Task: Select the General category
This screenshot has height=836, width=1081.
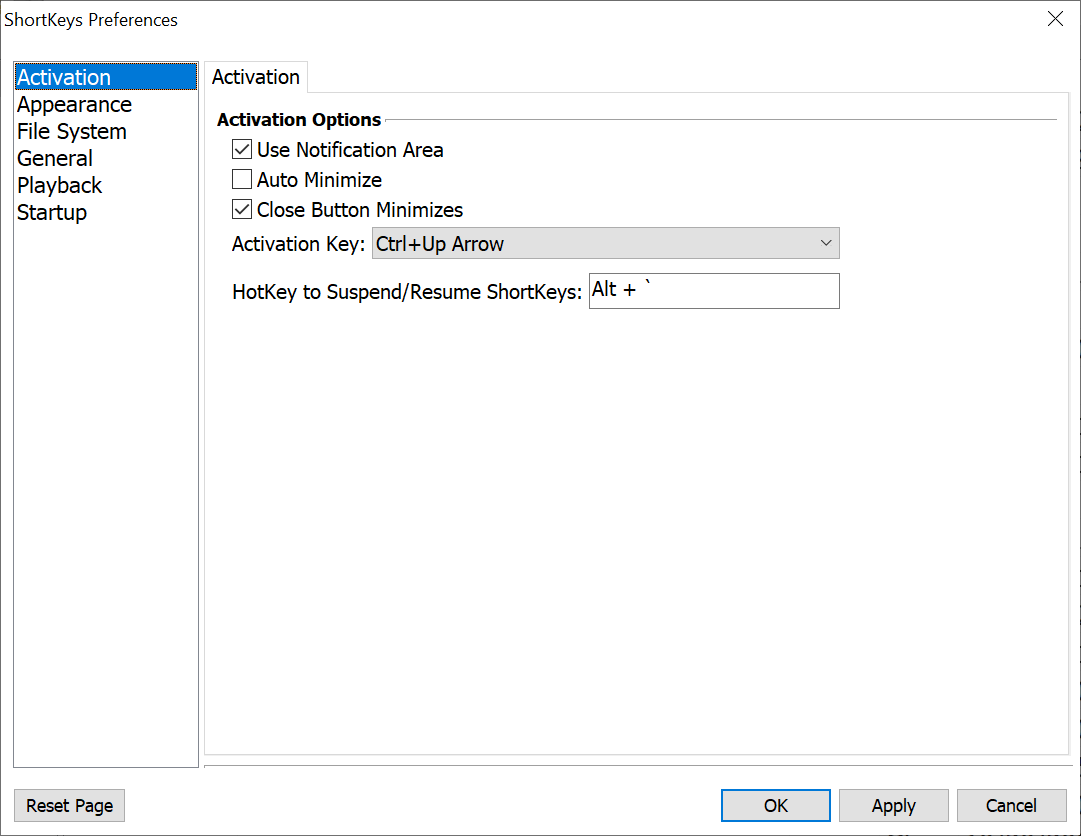Action: pos(55,159)
